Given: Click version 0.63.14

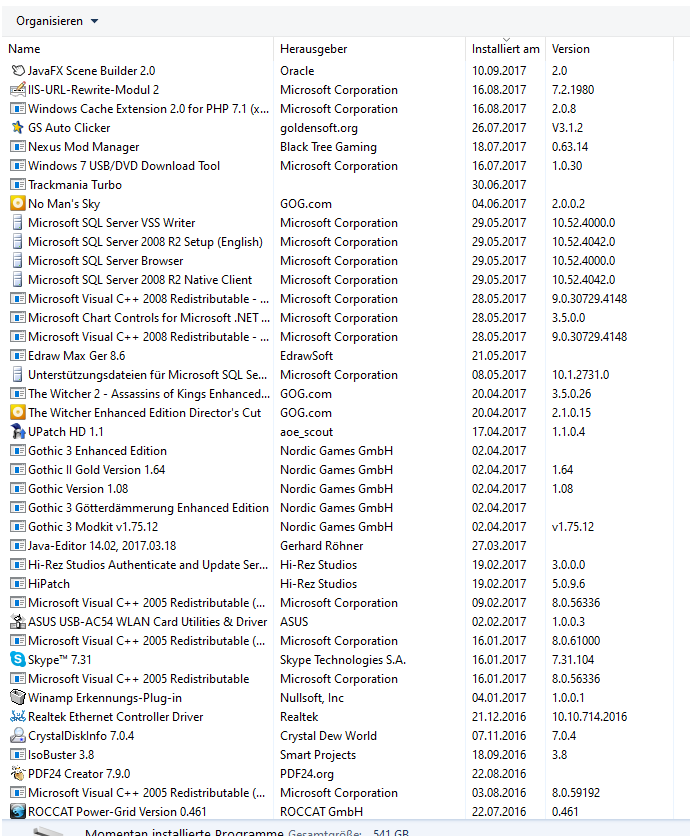Looking at the screenshot, I should coord(570,147).
